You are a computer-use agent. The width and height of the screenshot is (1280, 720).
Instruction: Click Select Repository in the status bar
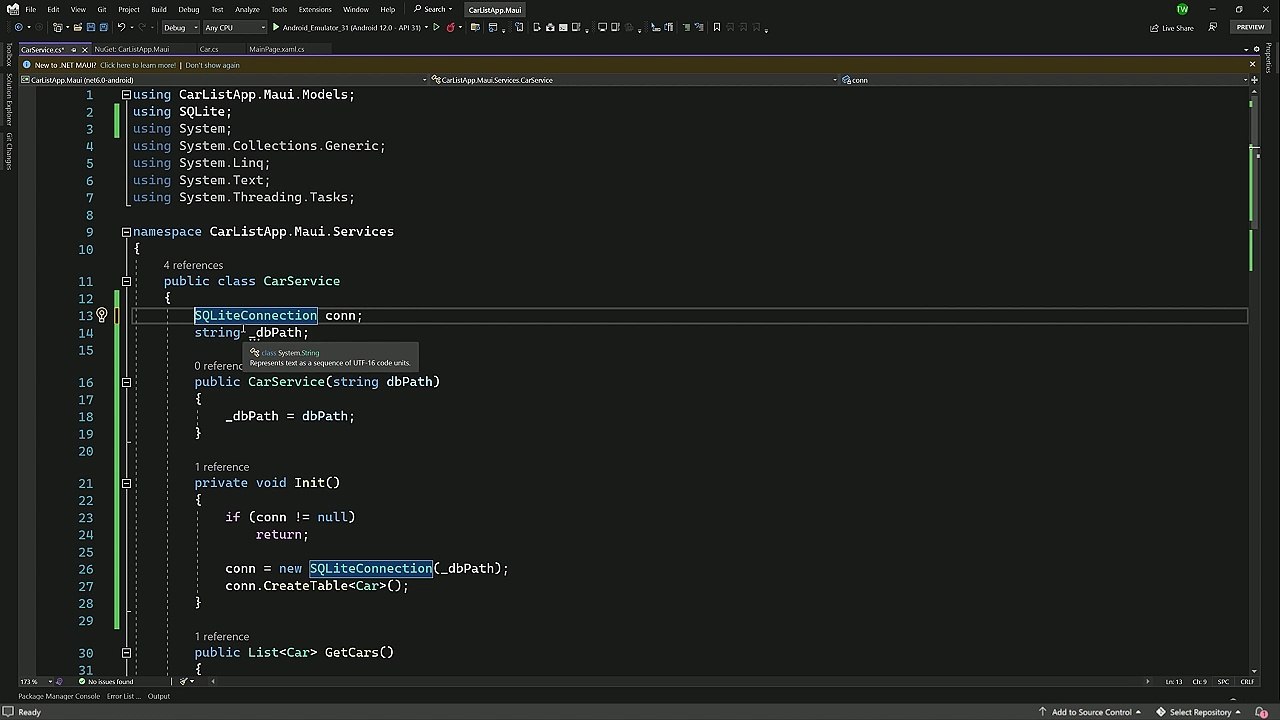1199,712
